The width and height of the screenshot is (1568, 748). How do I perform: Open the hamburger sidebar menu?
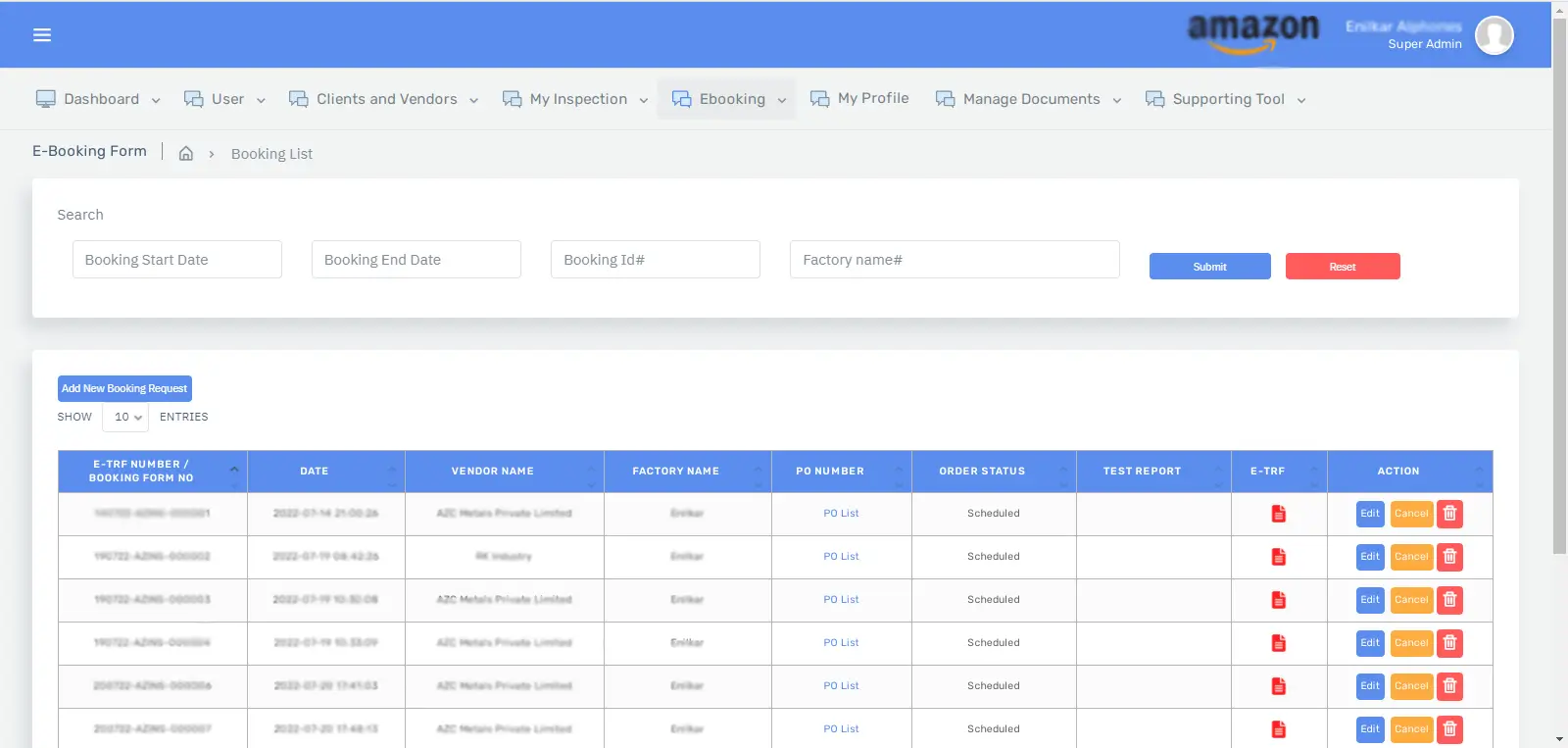(42, 35)
